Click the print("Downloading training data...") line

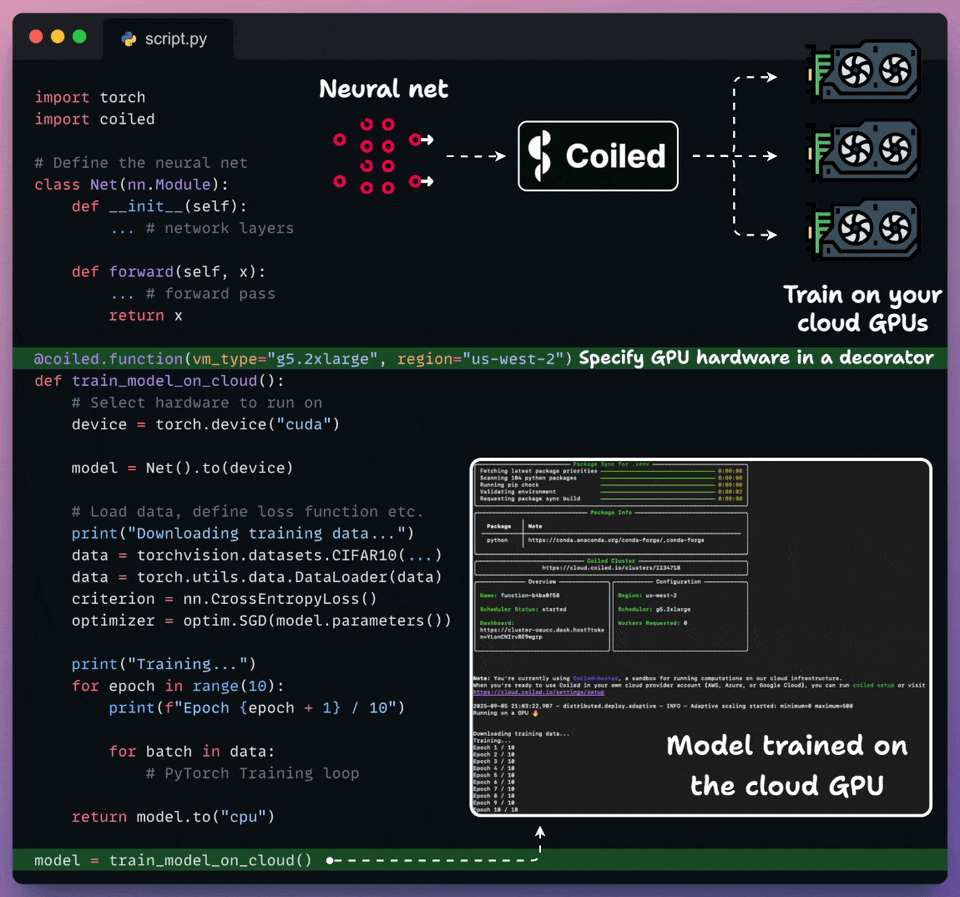pos(243,533)
